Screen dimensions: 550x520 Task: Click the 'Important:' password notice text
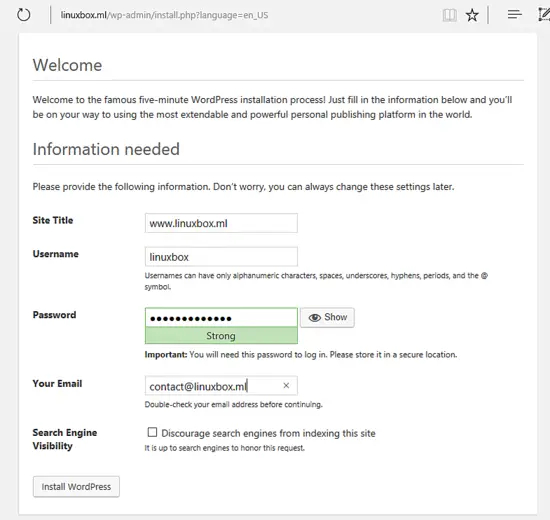(301, 355)
